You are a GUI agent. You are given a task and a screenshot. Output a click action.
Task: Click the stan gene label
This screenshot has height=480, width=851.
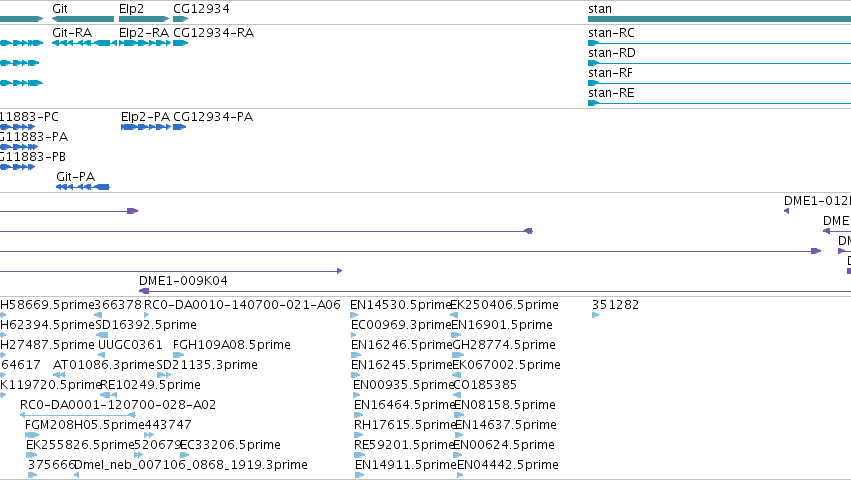click(x=600, y=9)
